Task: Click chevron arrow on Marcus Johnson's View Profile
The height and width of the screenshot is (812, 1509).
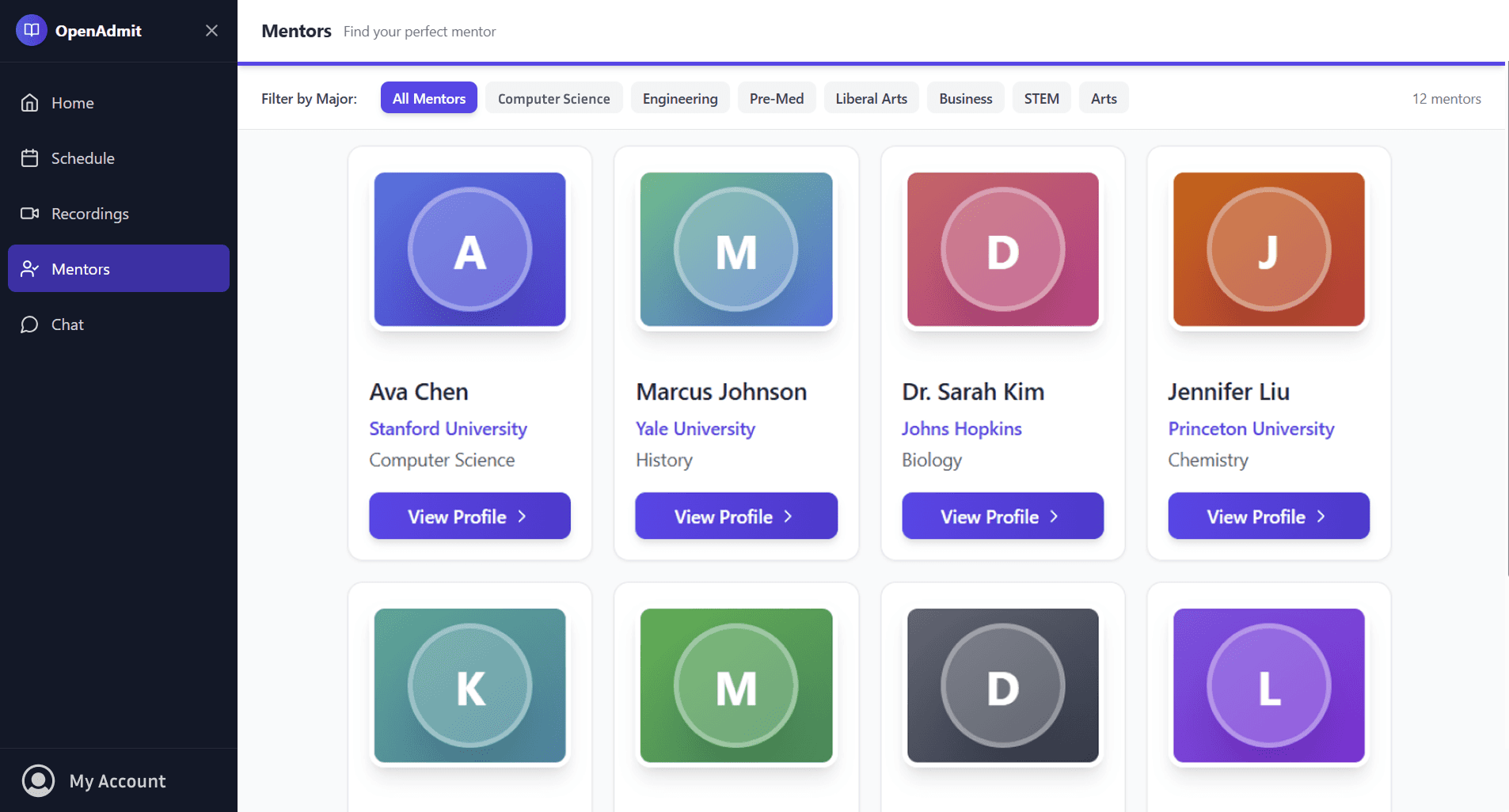Action: (x=788, y=516)
